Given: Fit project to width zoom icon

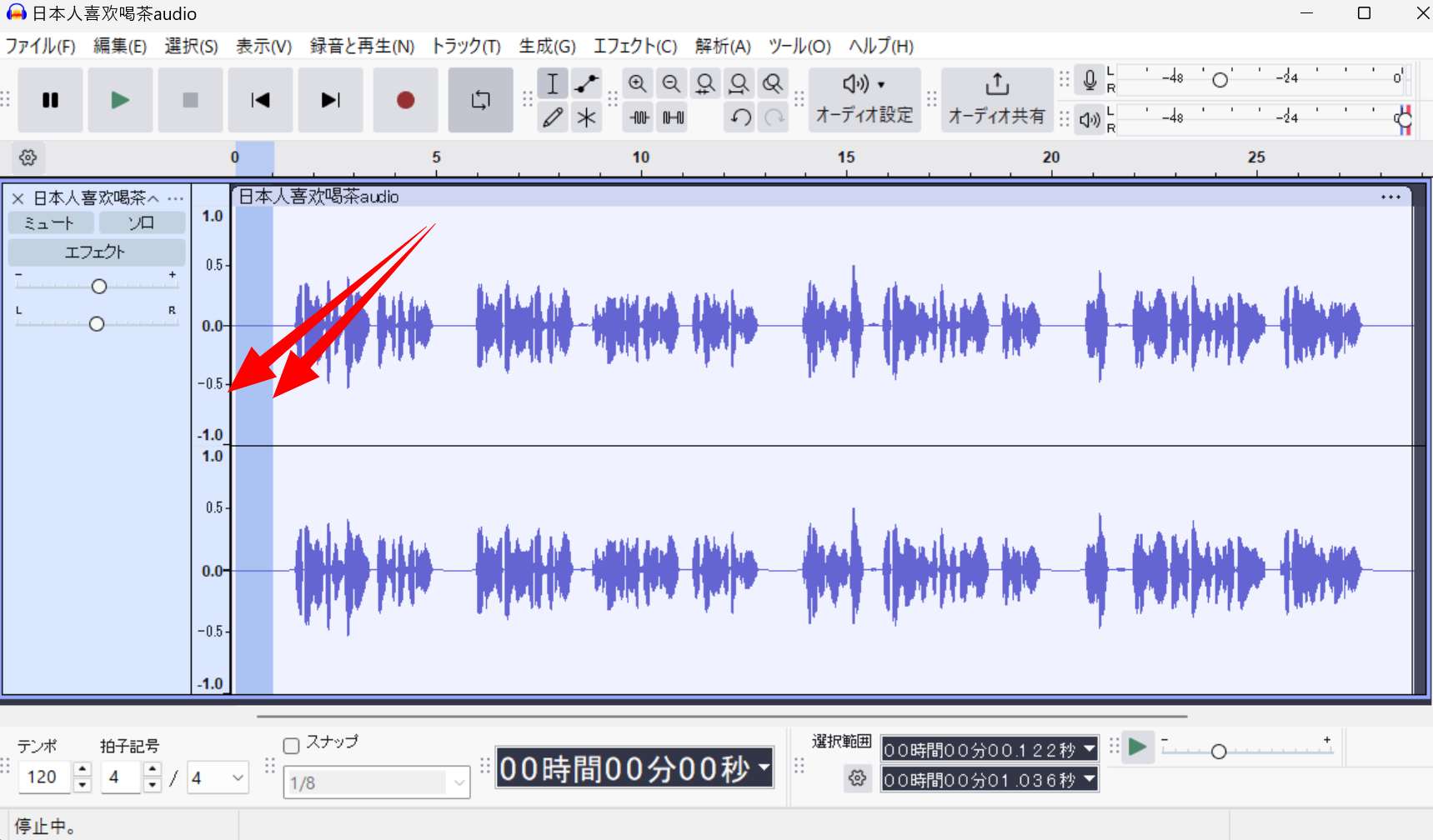Looking at the screenshot, I should pos(739,83).
